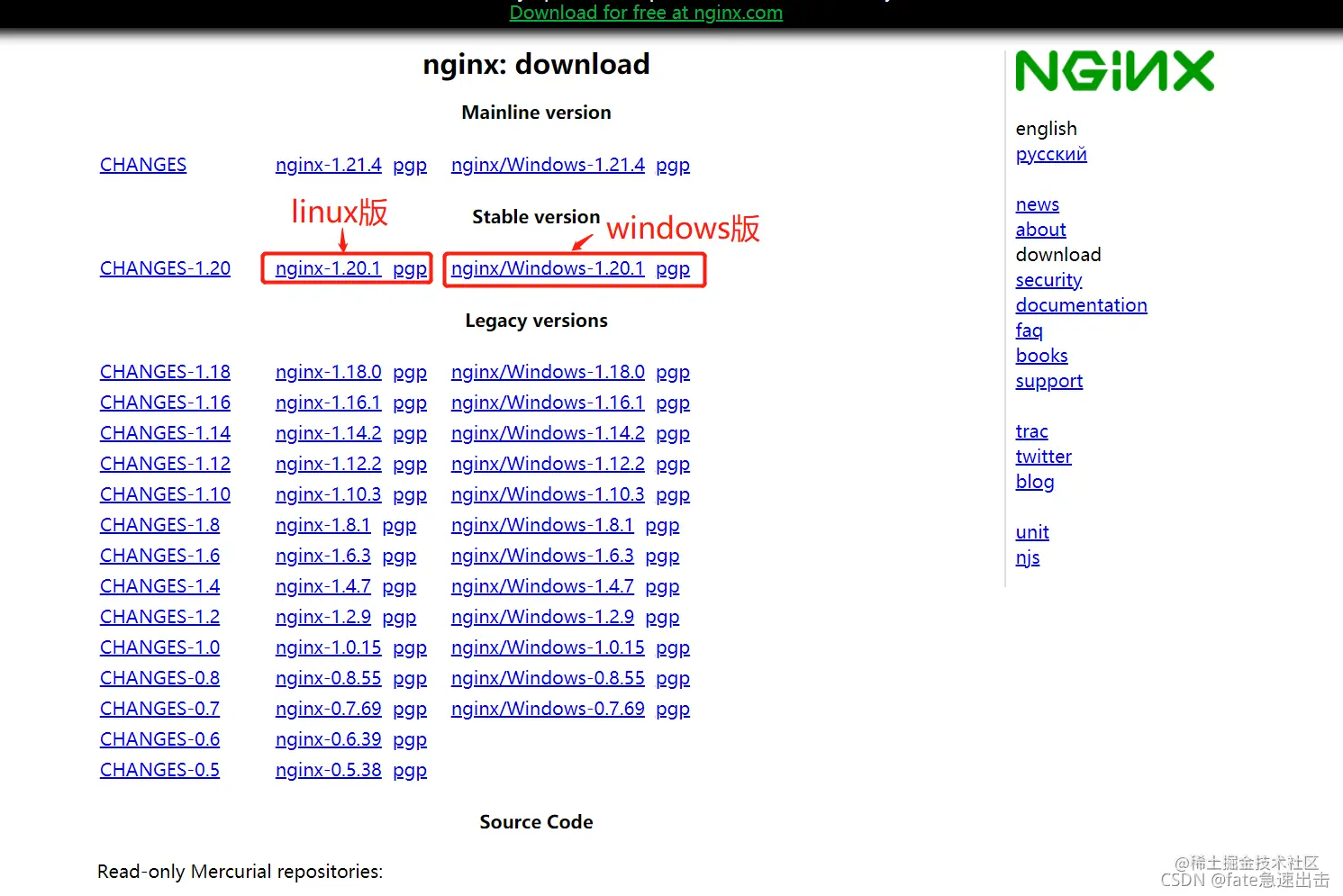The height and width of the screenshot is (896, 1343).
Task: Open CHANGES-1.2 link
Action: click(159, 617)
